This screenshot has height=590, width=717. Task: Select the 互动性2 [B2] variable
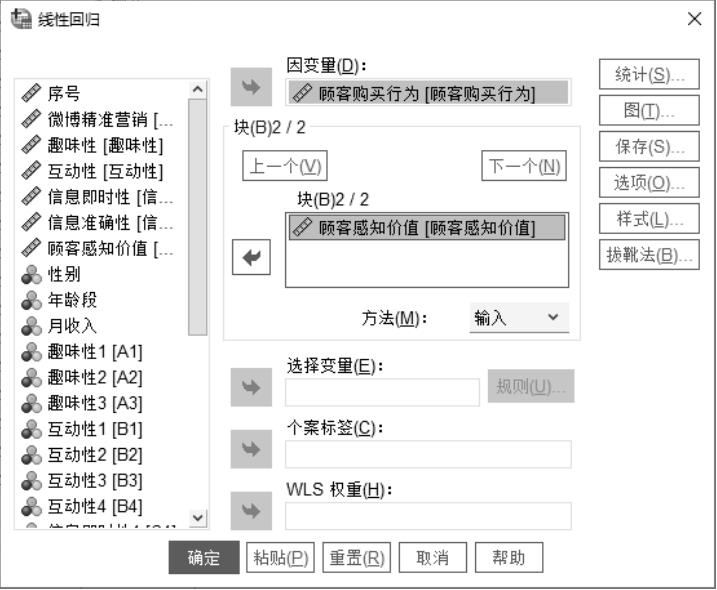coord(103,455)
